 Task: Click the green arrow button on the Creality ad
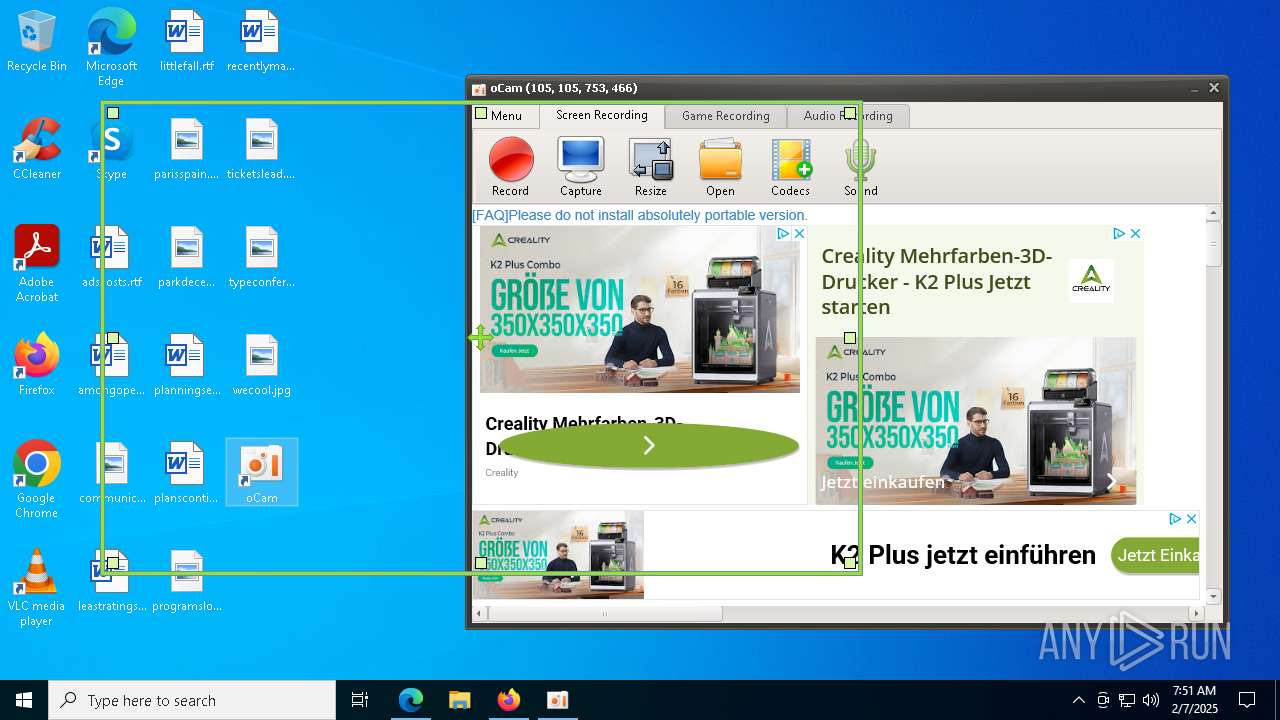tap(648, 446)
